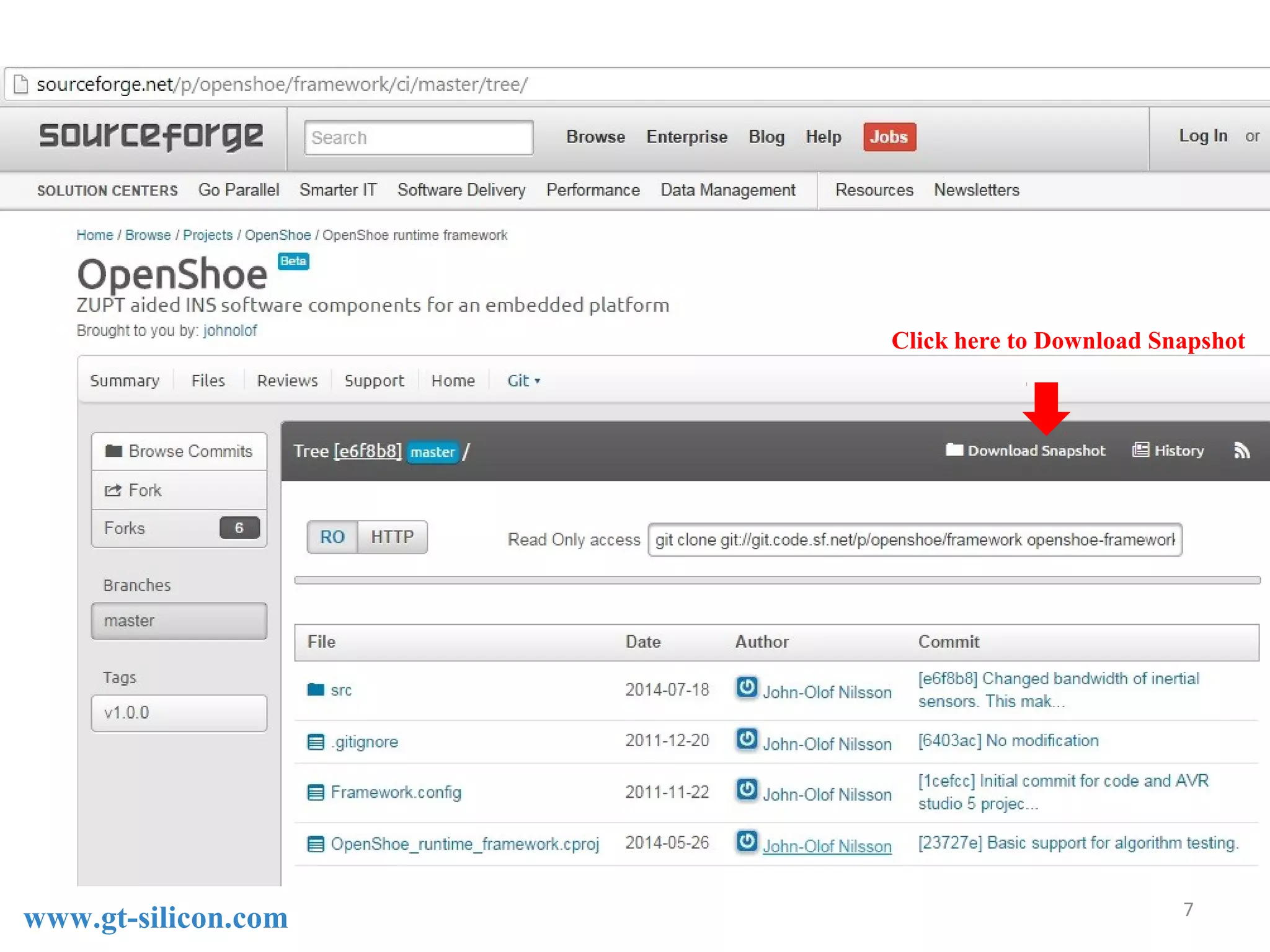Image resolution: width=1270 pixels, height=952 pixels.
Task: Click author avatar icon in src row
Action: [x=747, y=687]
